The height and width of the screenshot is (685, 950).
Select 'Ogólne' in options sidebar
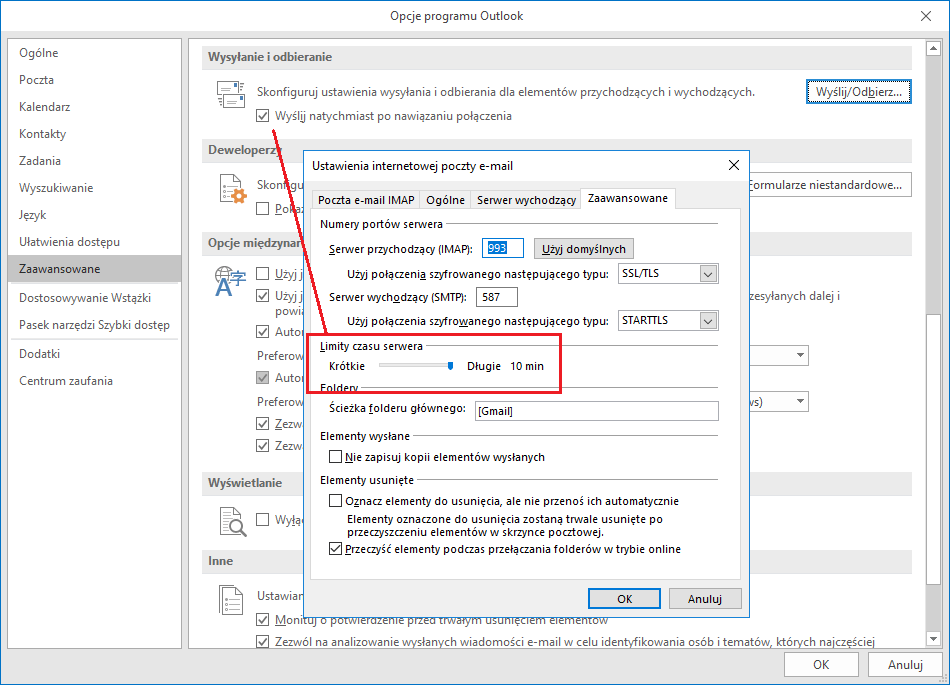point(95,53)
